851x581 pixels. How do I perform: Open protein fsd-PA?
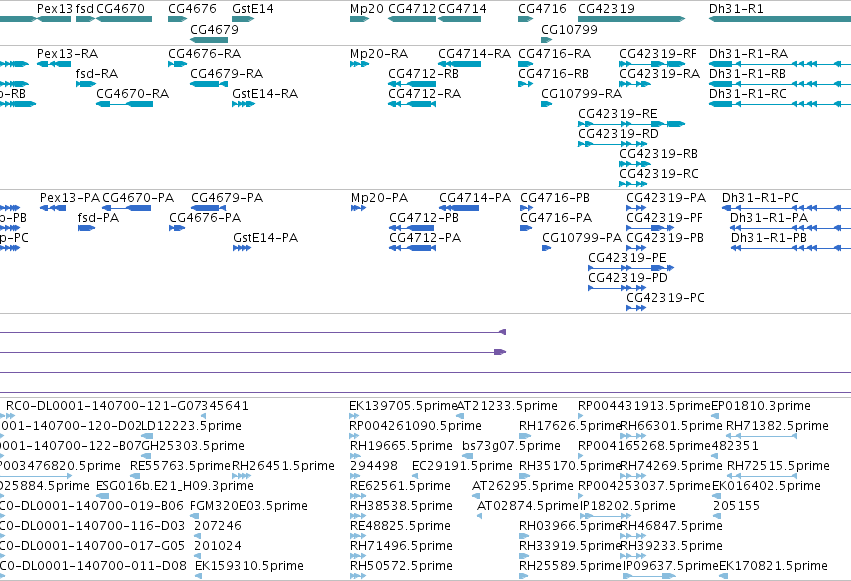point(98,218)
